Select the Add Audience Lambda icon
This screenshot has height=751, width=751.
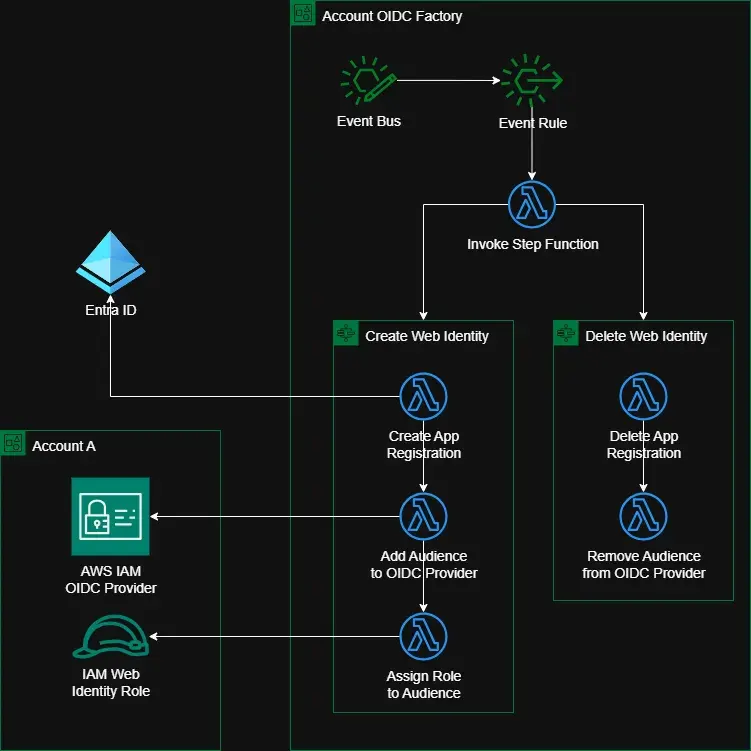(423, 516)
